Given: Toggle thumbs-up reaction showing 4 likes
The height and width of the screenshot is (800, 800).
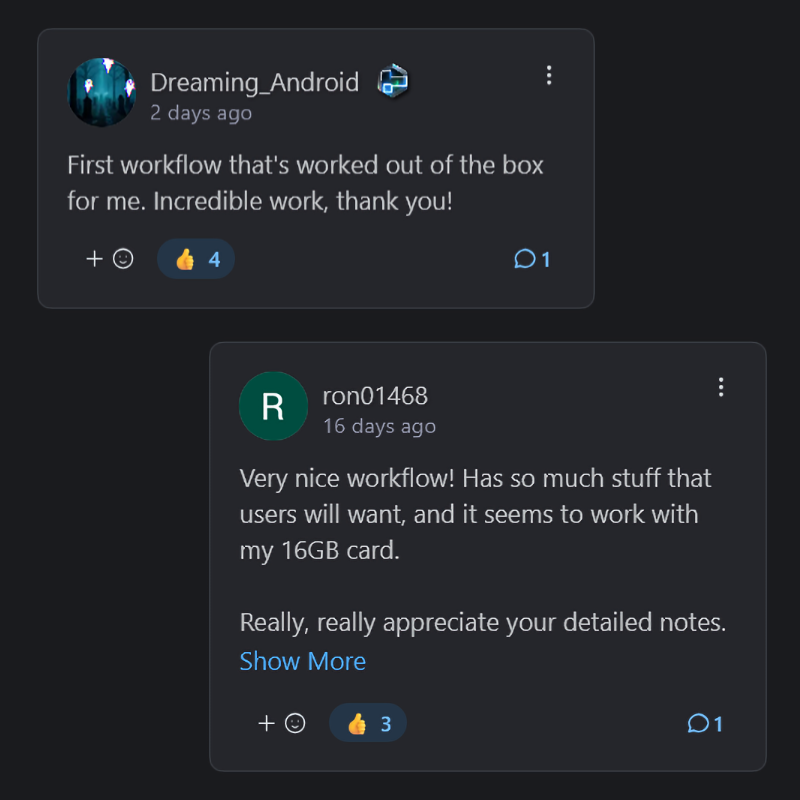Looking at the screenshot, I should pos(196,259).
